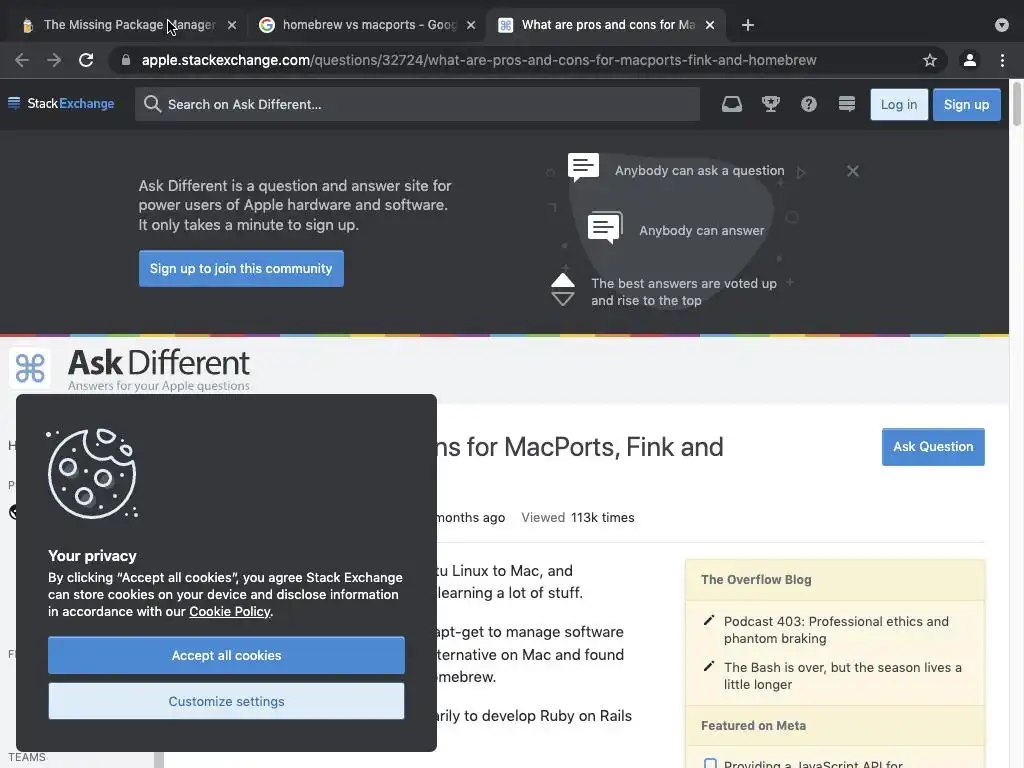
Task: Click the 'Your privacy' heading
Action: [92, 556]
